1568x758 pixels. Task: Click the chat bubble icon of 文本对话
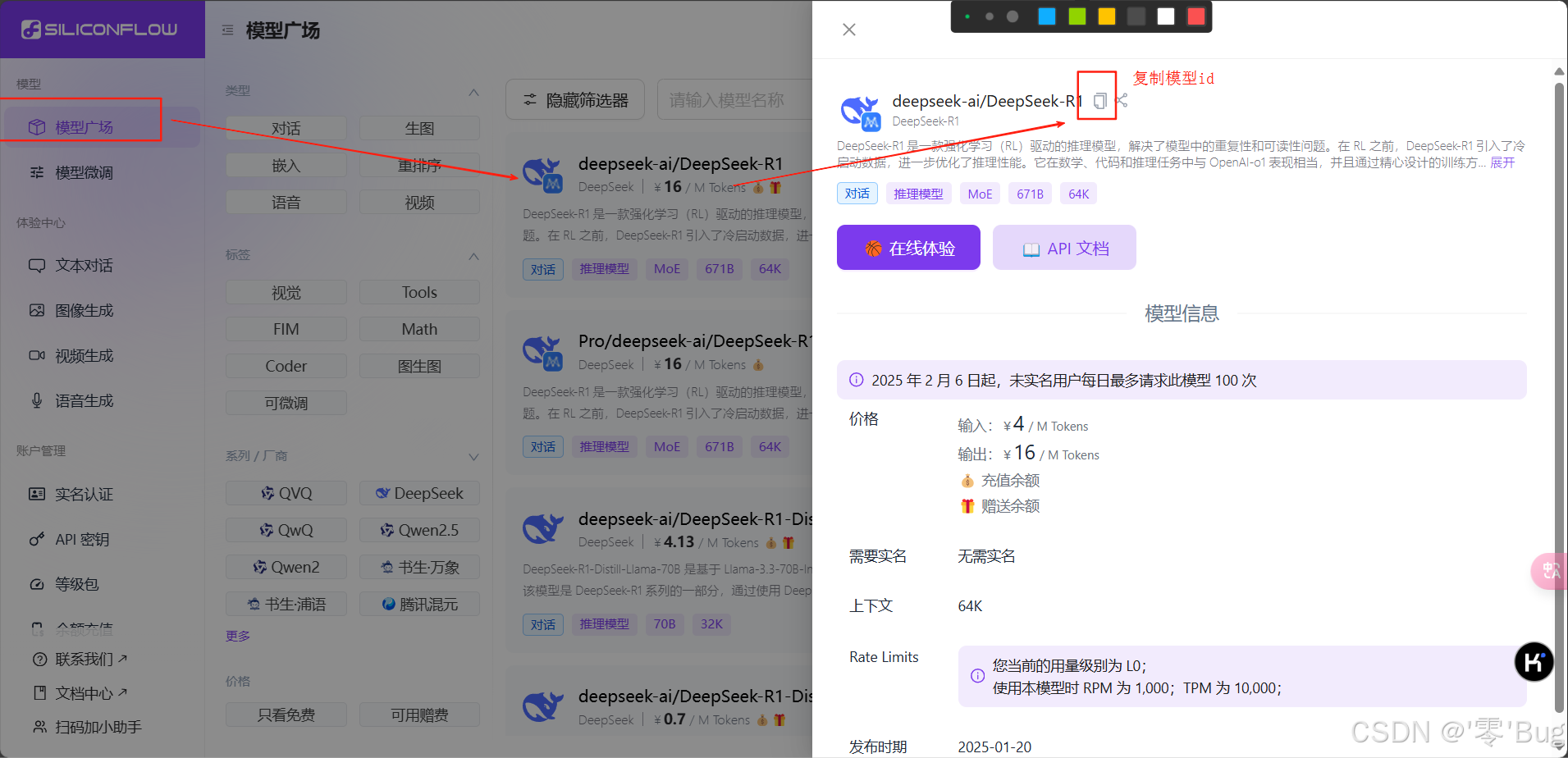[37, 266]
